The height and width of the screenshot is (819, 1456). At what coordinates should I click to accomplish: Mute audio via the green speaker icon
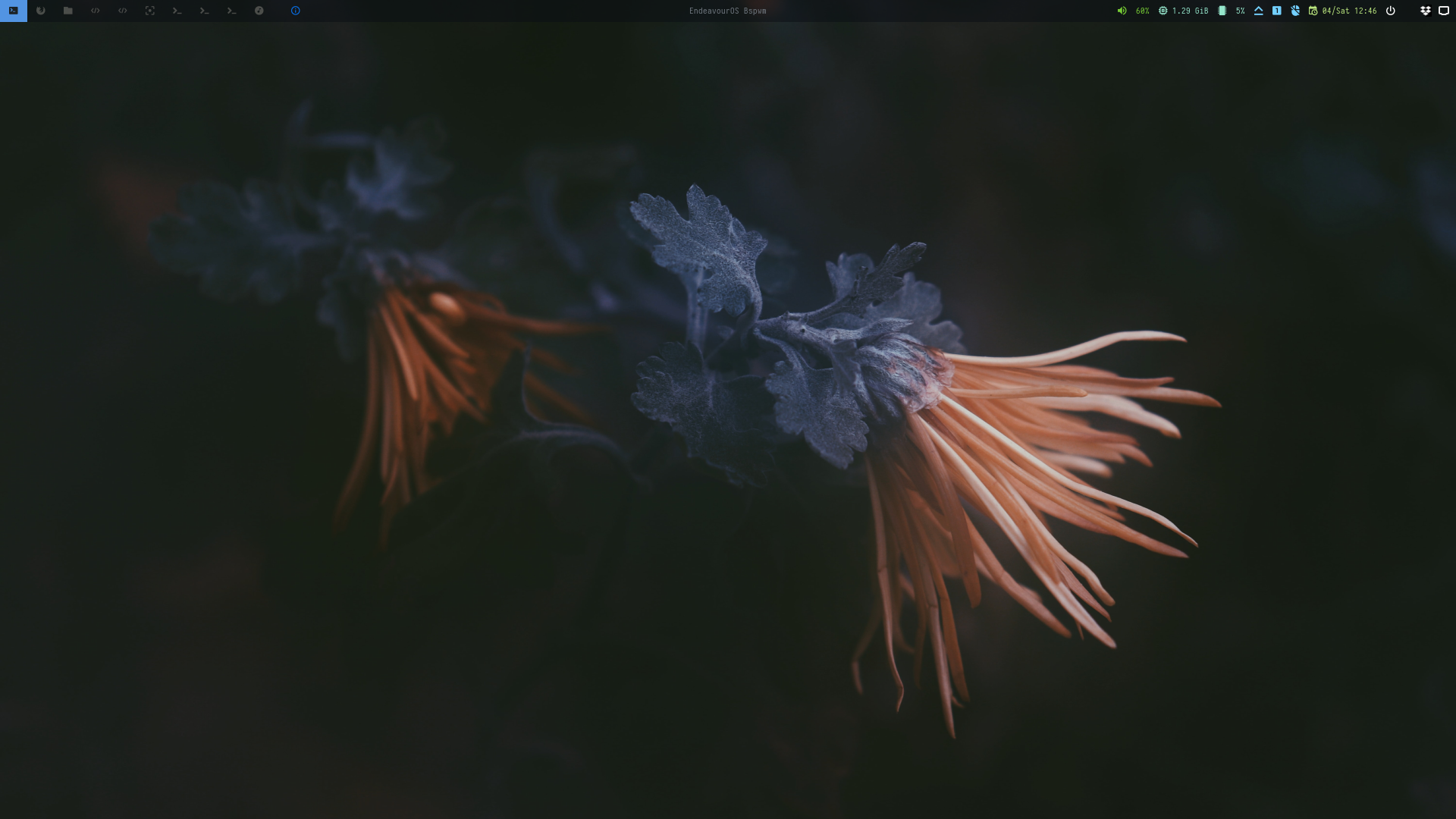coord(1122,11)
